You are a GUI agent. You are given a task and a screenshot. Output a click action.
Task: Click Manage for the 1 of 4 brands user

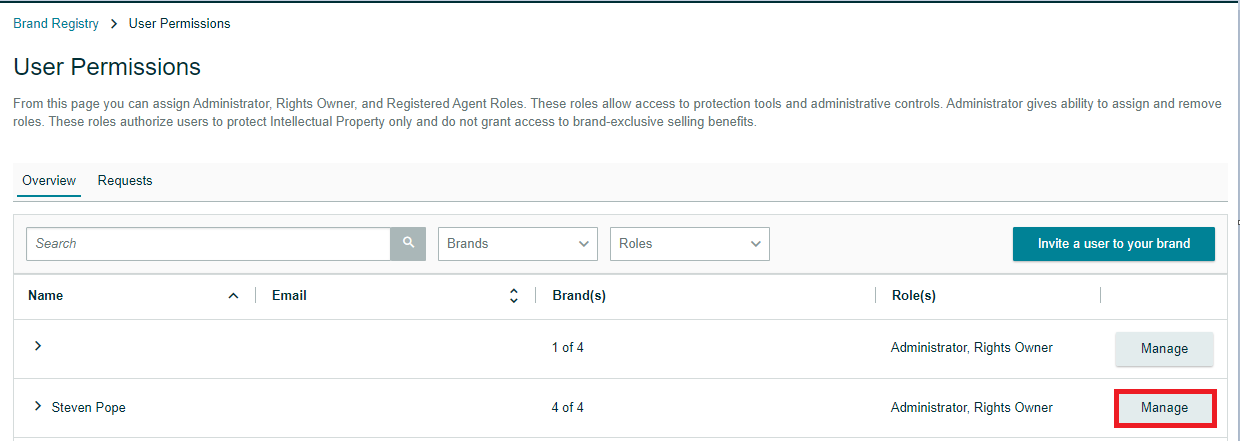click(1164, 349)
